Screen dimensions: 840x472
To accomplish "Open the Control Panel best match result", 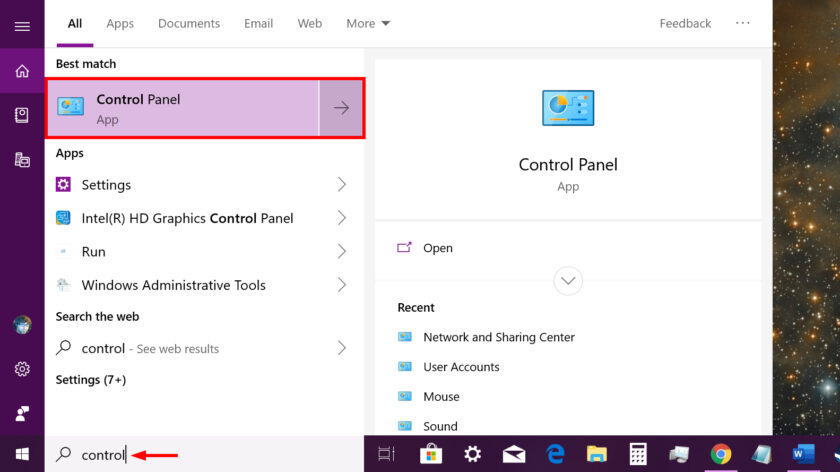I will [x=183, y=108].
